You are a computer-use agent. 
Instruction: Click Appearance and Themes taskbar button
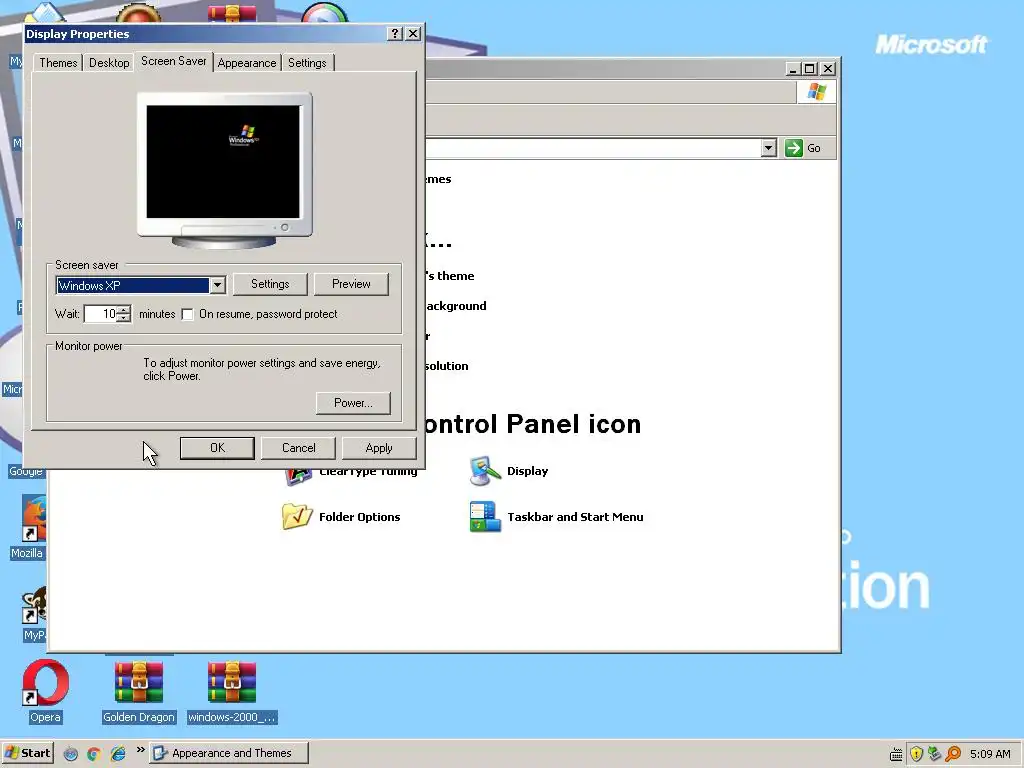[229, 753]
